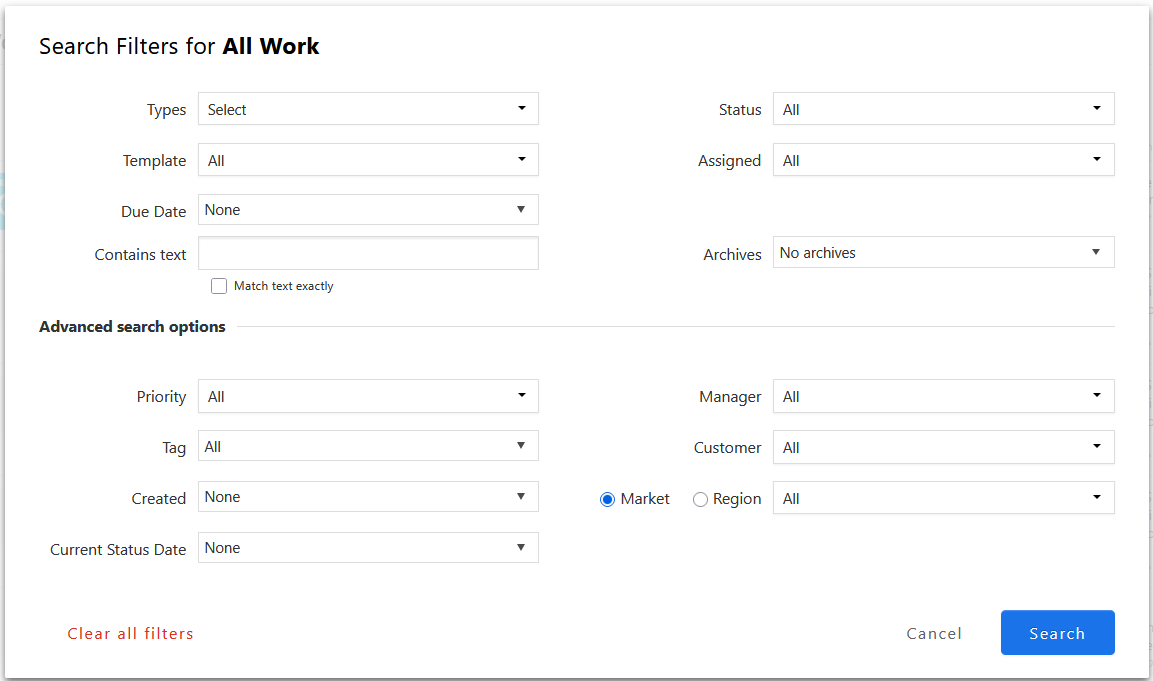Expand the Template dropdown
Image resolution: width=1153 pixels, height=681 pixels.
click(x=368, y=160)
